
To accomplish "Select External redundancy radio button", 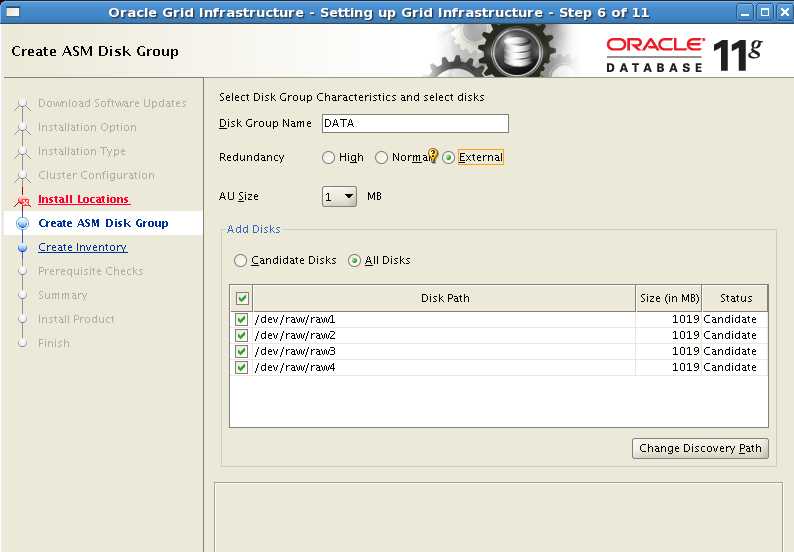I will point(448,157).
